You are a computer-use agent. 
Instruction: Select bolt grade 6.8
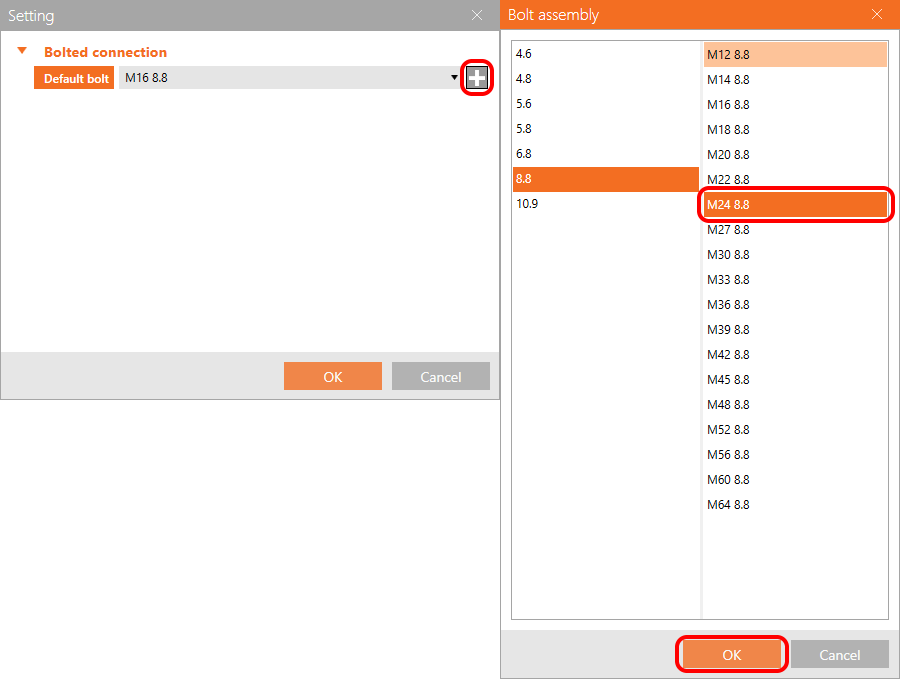tap(606, 154)
